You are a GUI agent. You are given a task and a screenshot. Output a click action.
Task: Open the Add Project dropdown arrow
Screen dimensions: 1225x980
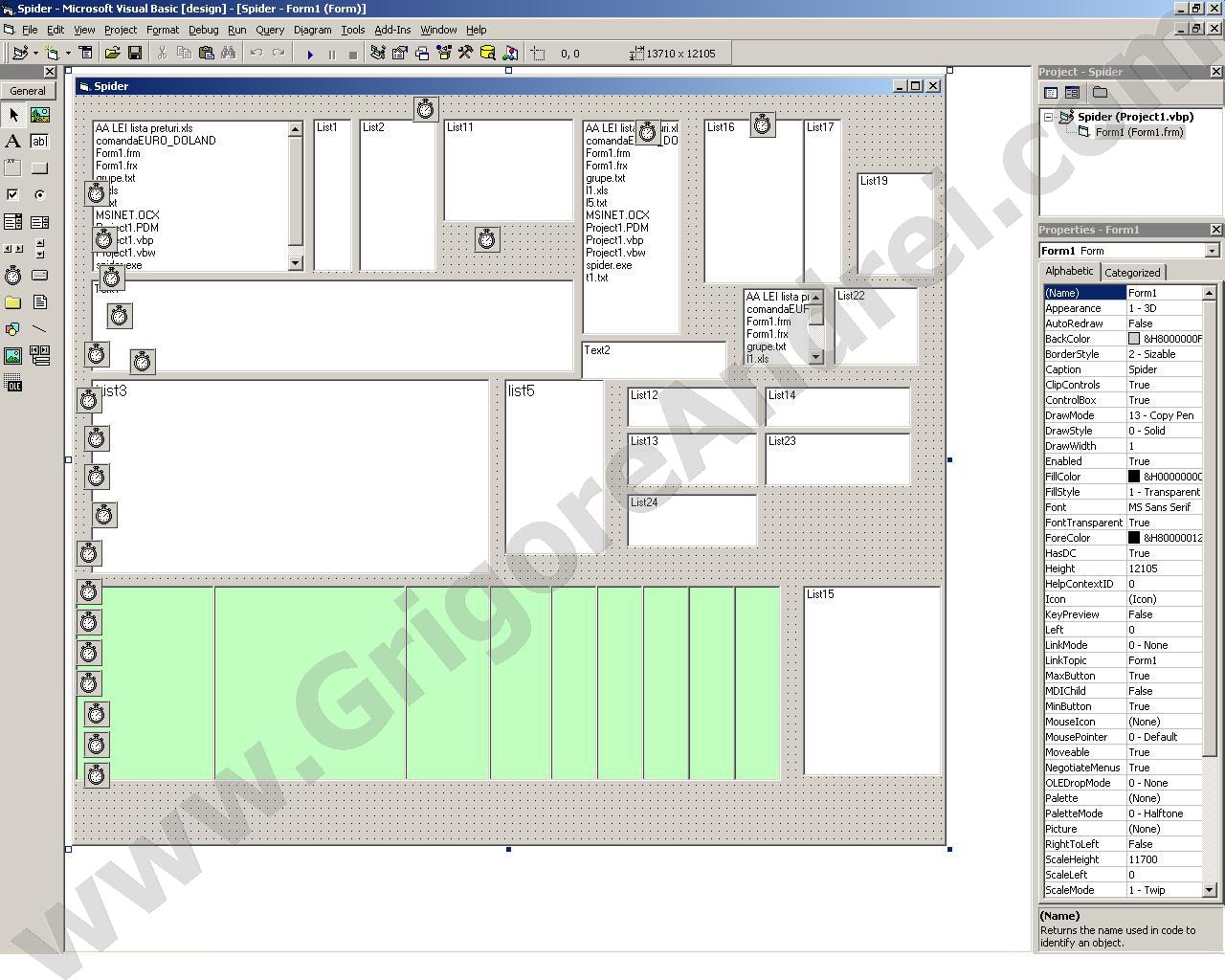pyautogui.click(x=35, y=54)
